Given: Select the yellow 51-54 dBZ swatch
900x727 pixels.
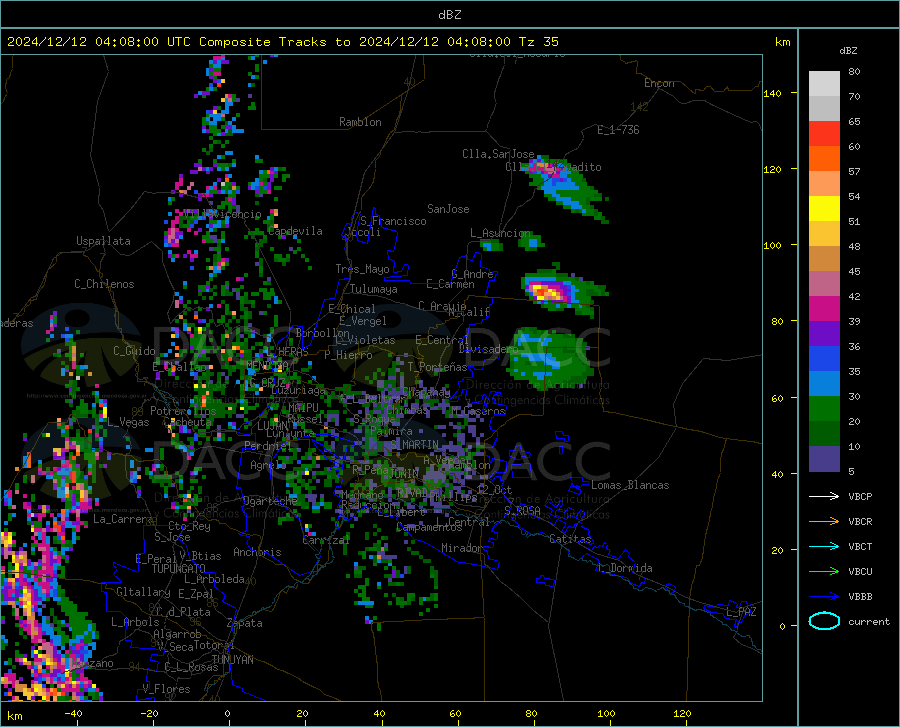Looking at the screenshot, I should tap(824, 209).
